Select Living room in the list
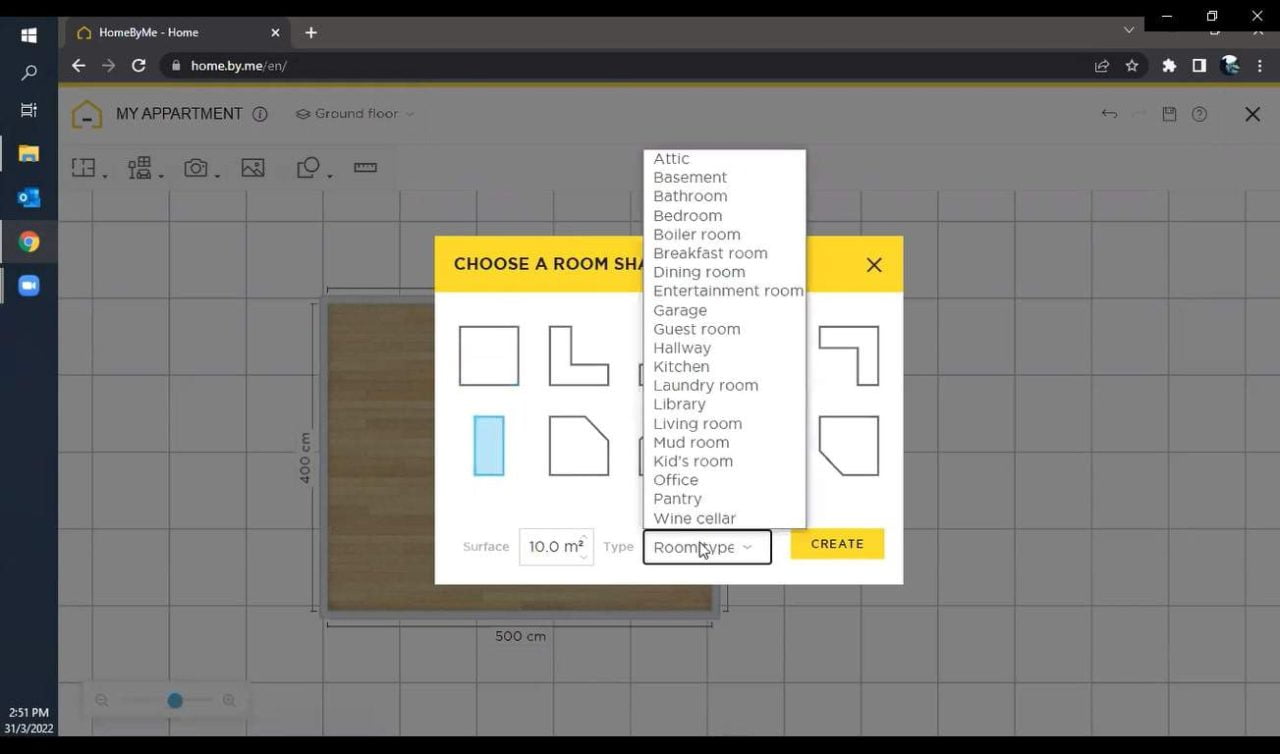 697,423
